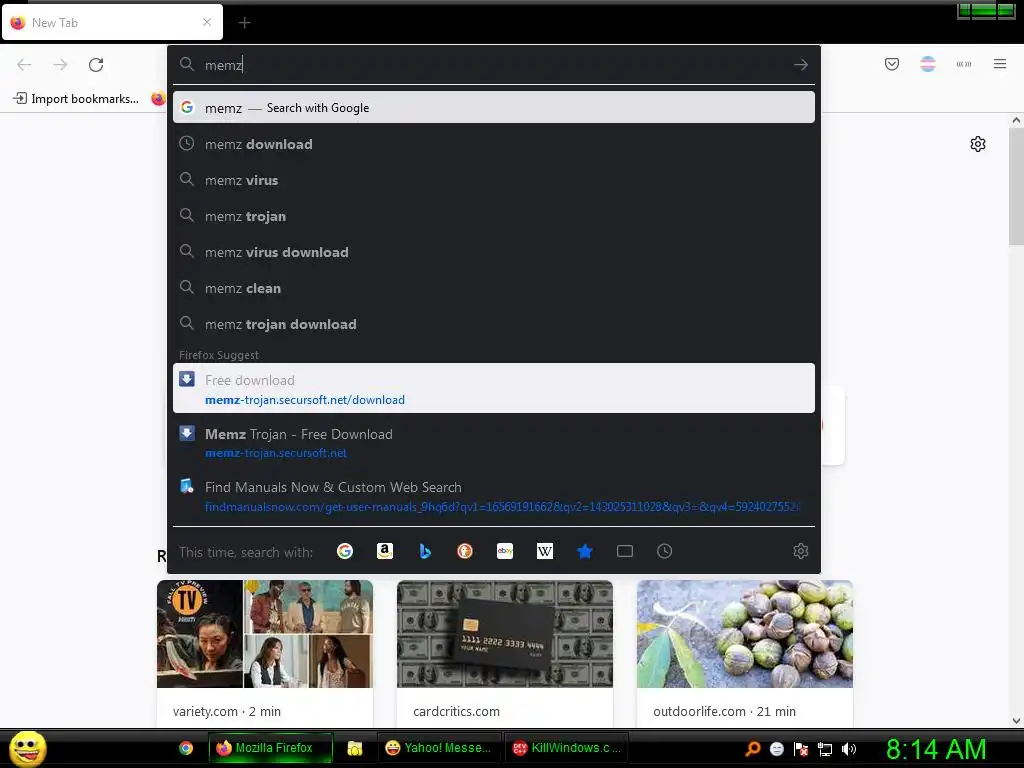The image size is (1024, 768).
Task: Switch to Mozilla Firefox taskbar button
Action: coord(270,748)
